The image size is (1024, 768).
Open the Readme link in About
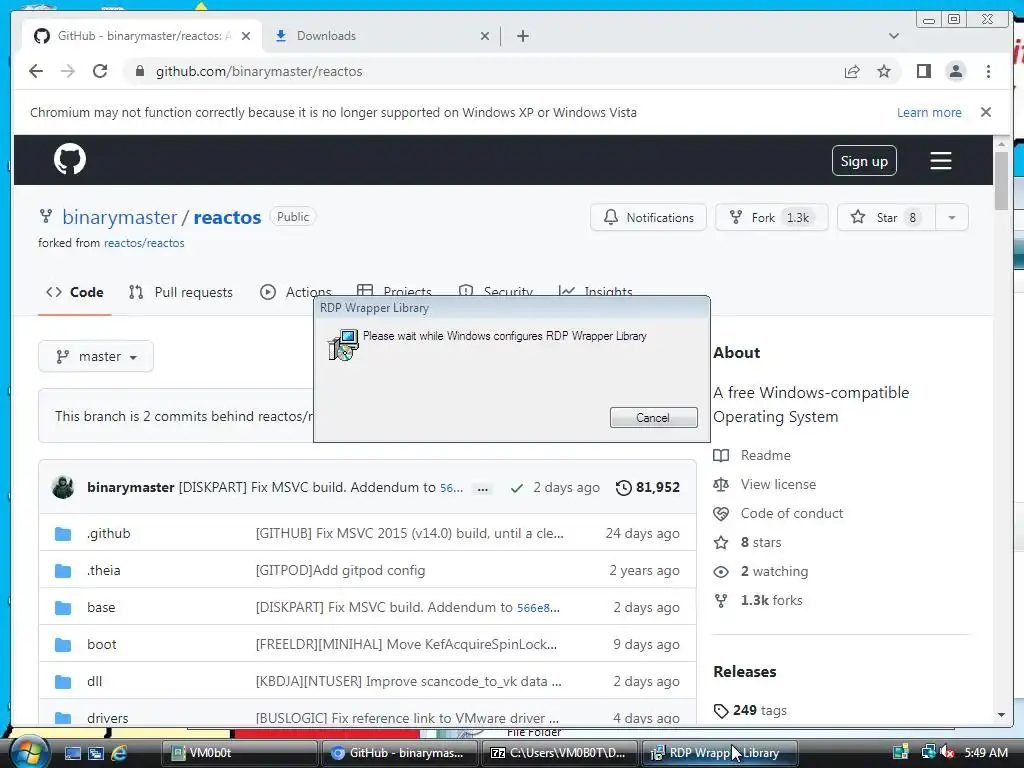765,455
